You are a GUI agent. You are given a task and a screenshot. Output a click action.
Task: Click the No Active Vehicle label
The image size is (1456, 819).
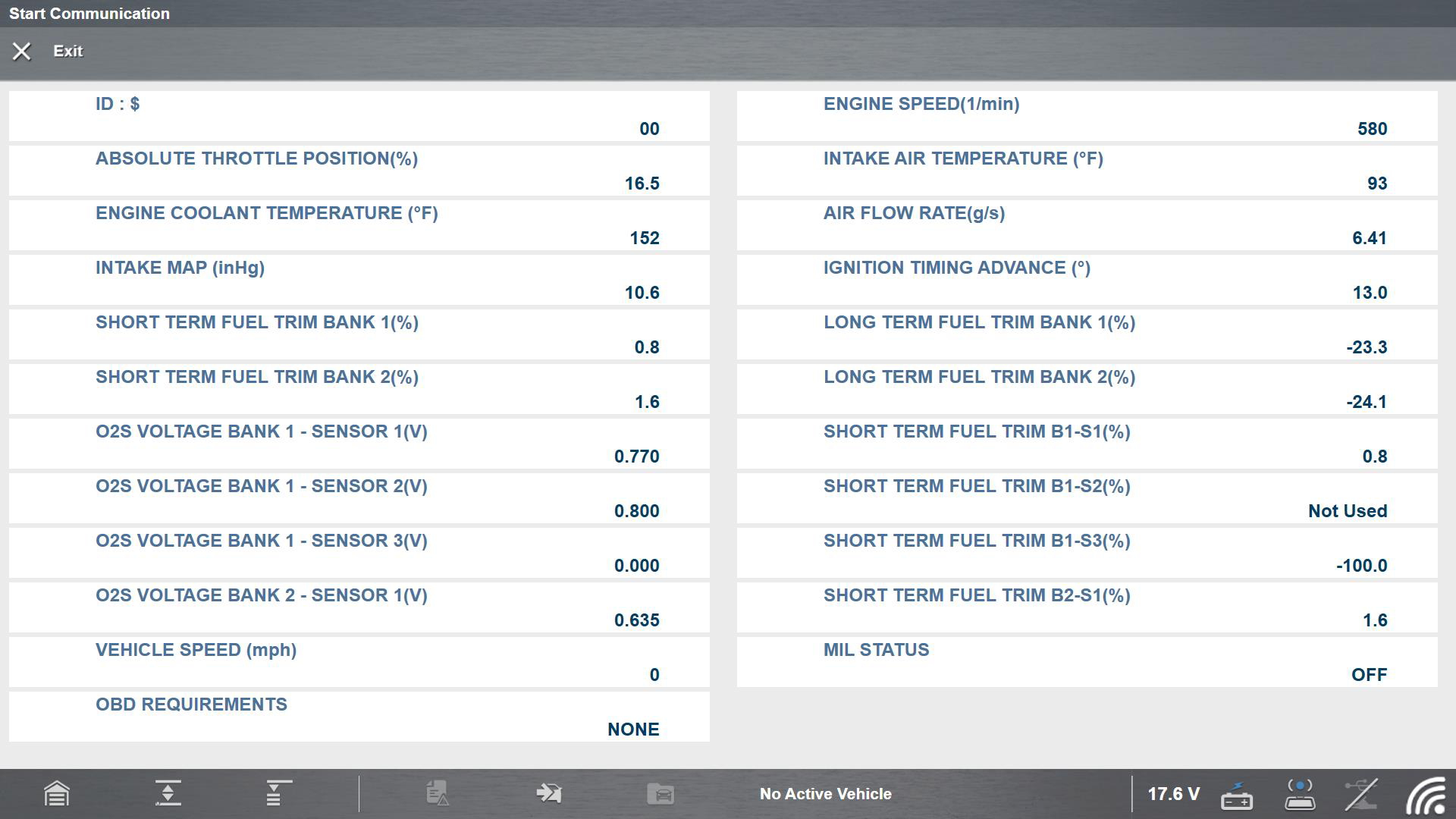825,794
